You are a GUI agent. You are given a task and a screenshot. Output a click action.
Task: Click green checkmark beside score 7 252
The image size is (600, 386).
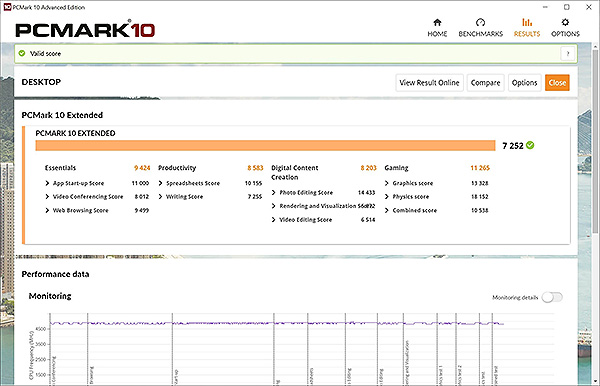click(530, 145)
